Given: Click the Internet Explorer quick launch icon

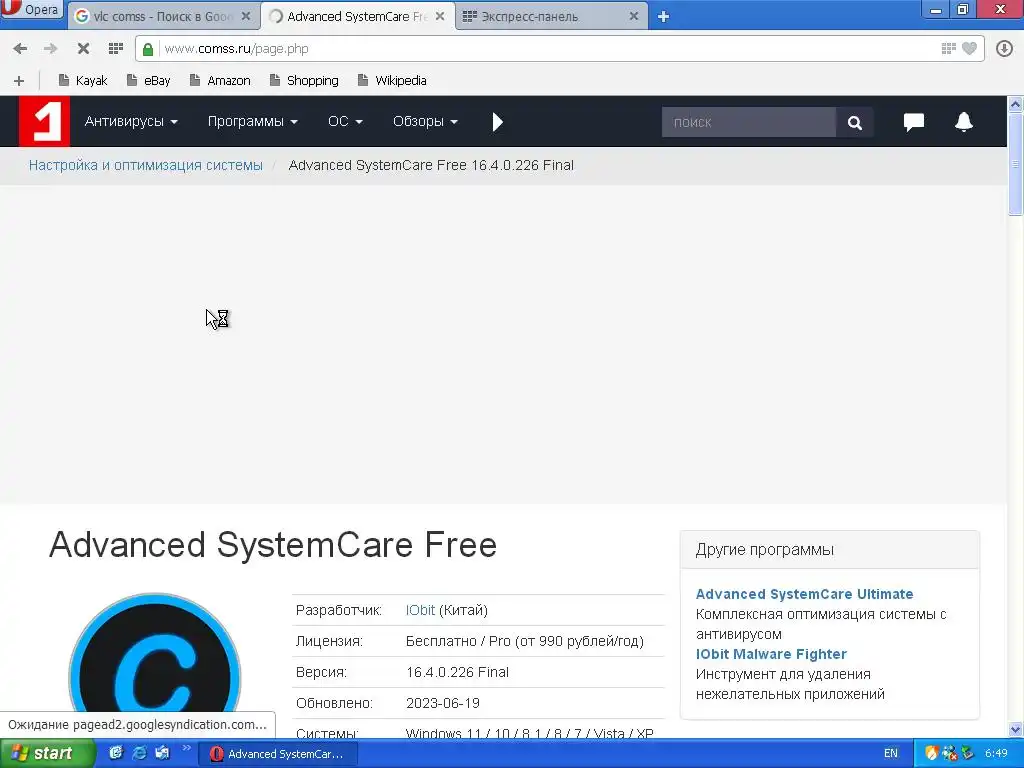Looking at the screenshot, I should click(x=139, y=753).
